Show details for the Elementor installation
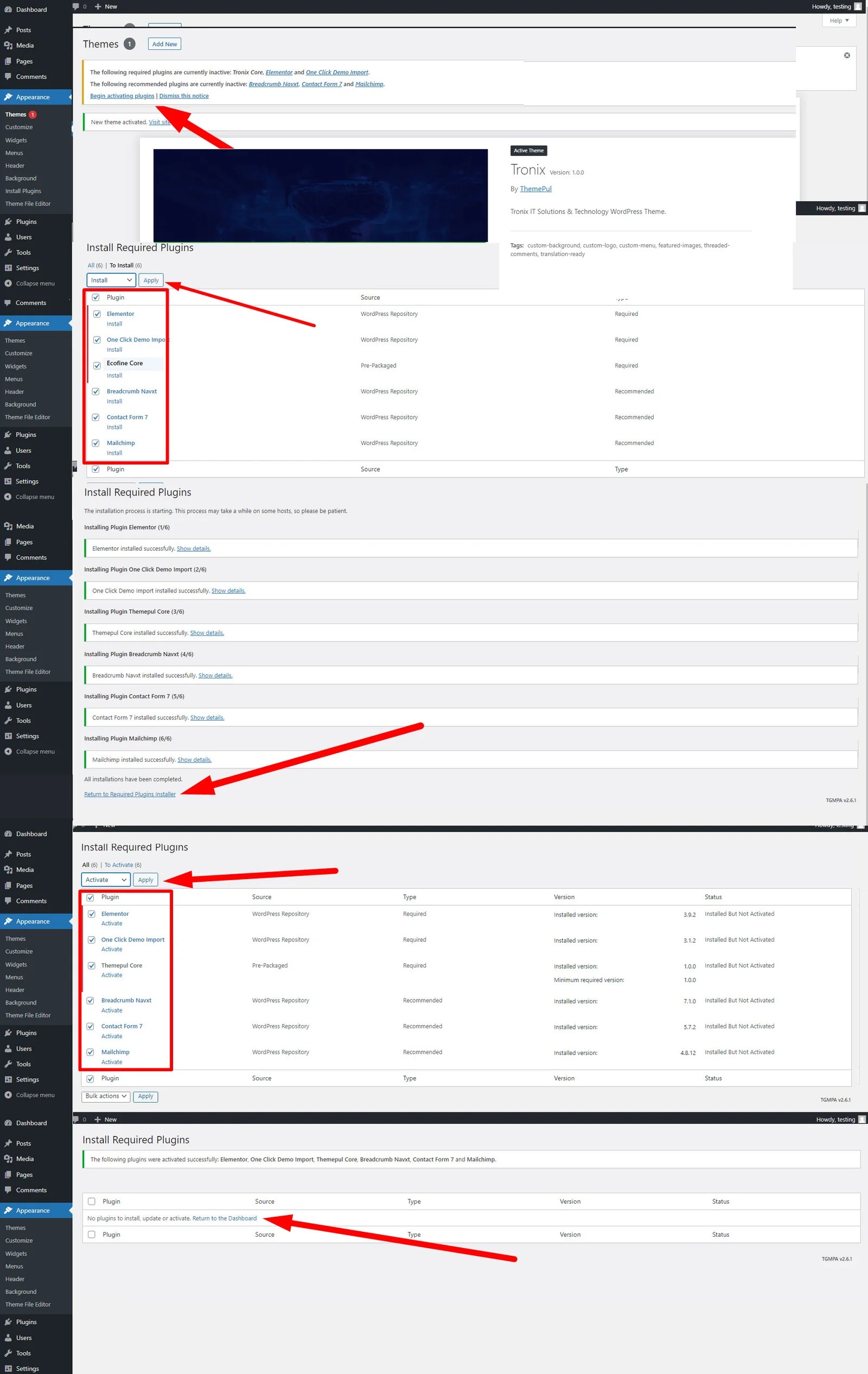The height and width of the screenshot is (1374, 868). [x=194, y=548]
